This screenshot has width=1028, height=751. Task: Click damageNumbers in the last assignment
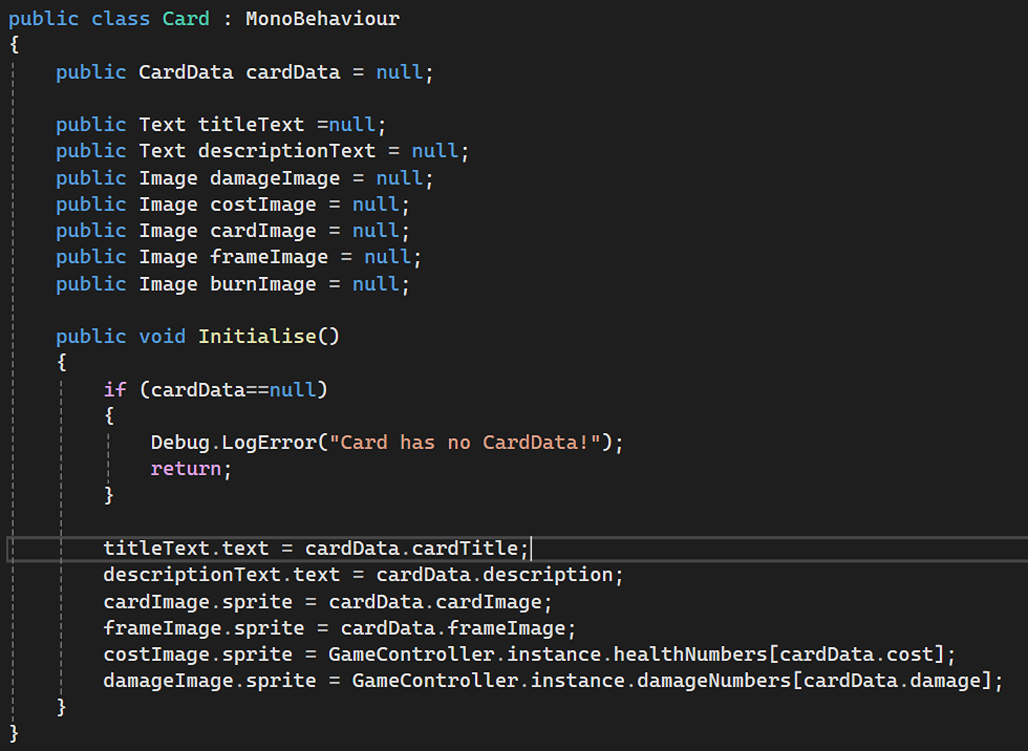pos(715,681)
